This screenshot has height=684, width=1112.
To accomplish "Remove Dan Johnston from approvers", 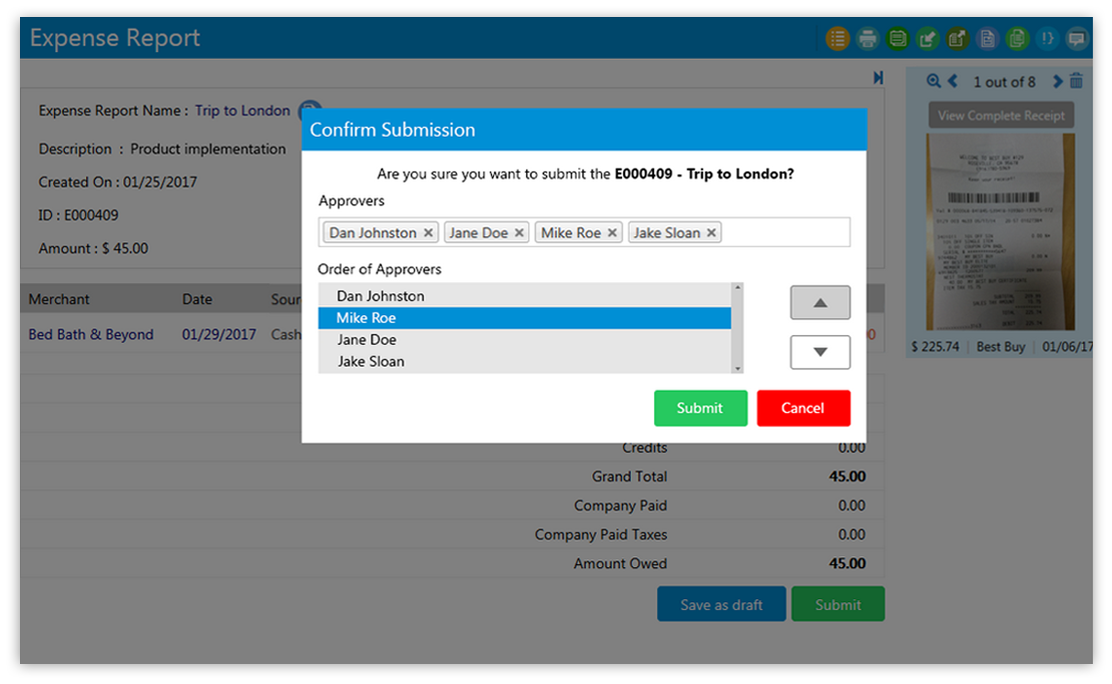I will (428, 233).
